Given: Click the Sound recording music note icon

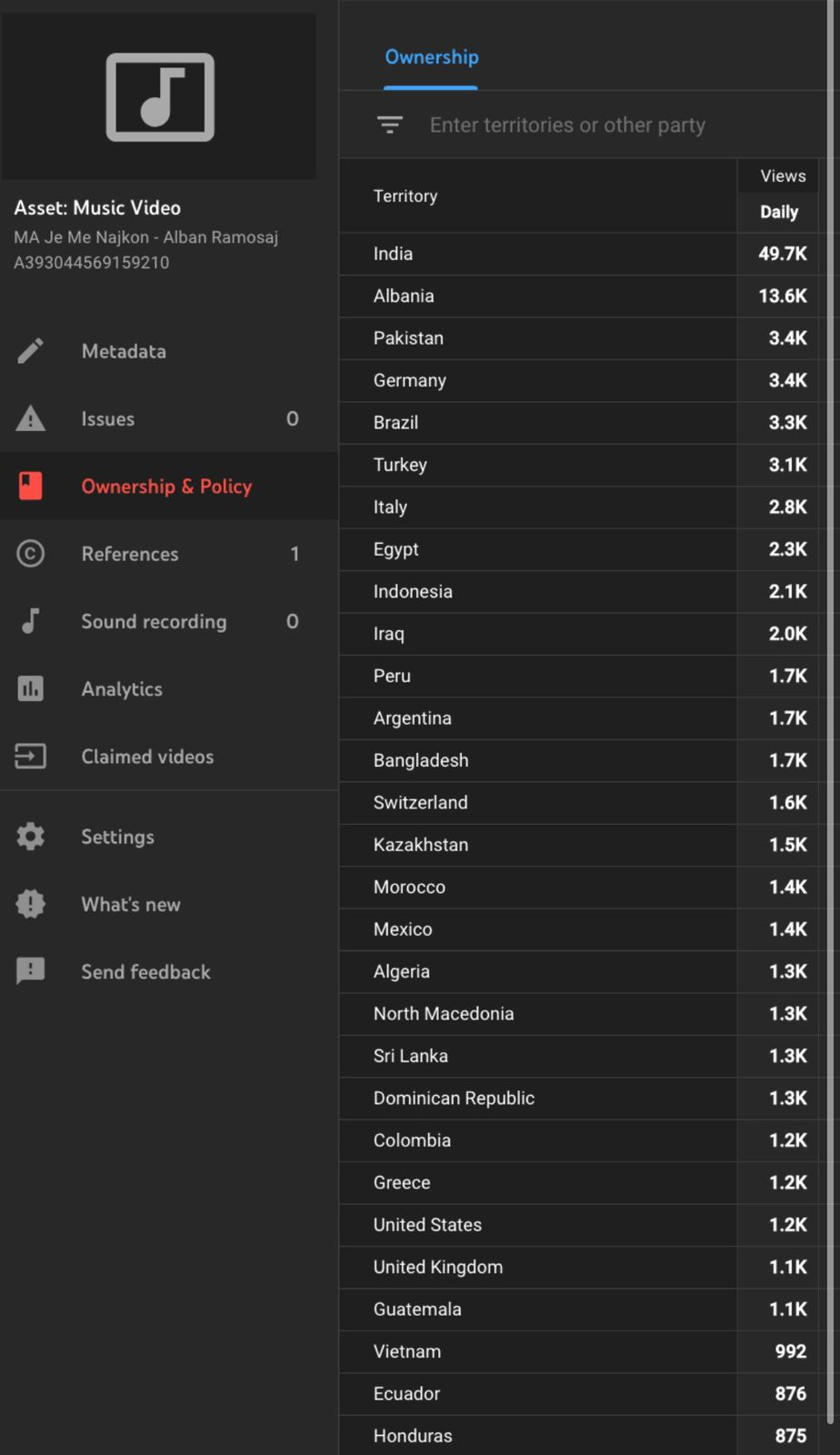Looking at the screenshot, I should pyautogui.click(x=31, y=621).
